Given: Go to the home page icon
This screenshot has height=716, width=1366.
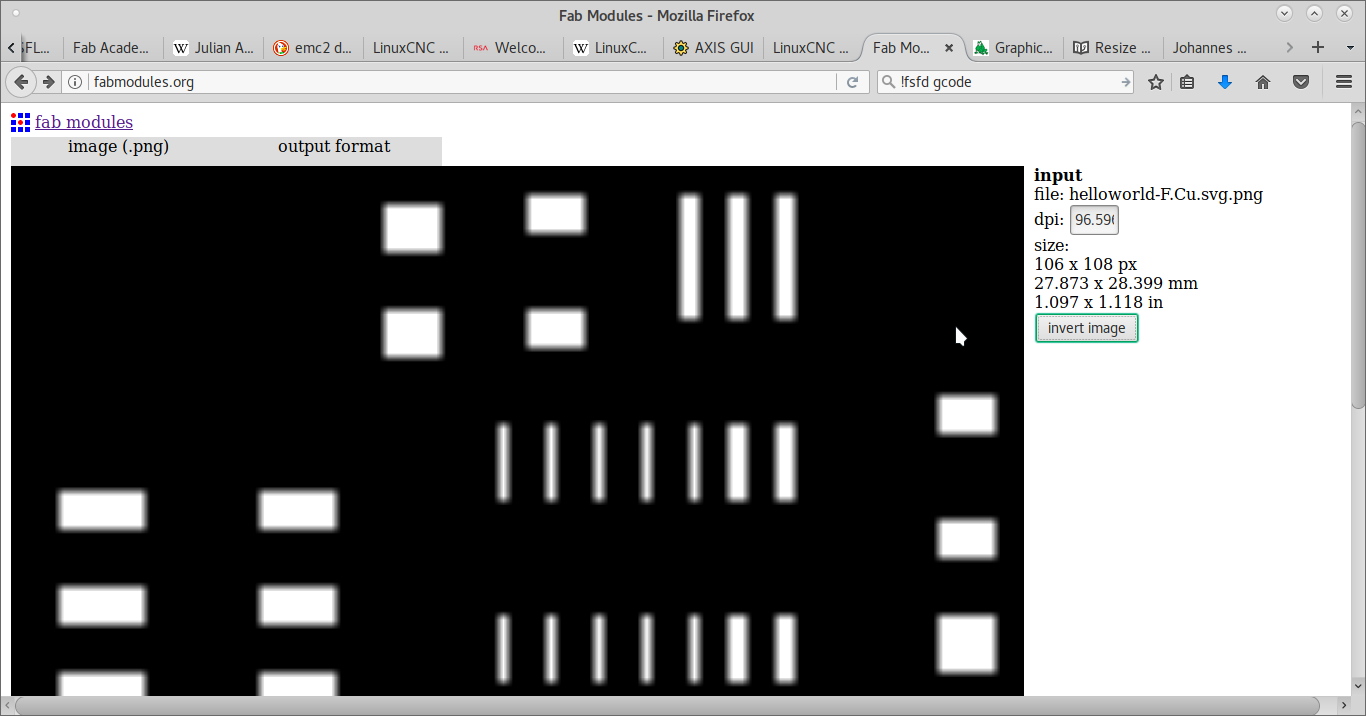Looking at the screenshot, I should point(1263,82).
